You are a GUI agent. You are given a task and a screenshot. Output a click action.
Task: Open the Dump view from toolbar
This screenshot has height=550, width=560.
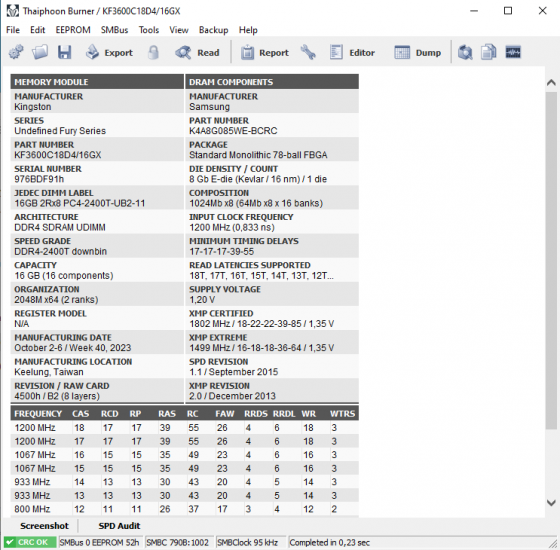pyautogui.click(x=418, y=52)
